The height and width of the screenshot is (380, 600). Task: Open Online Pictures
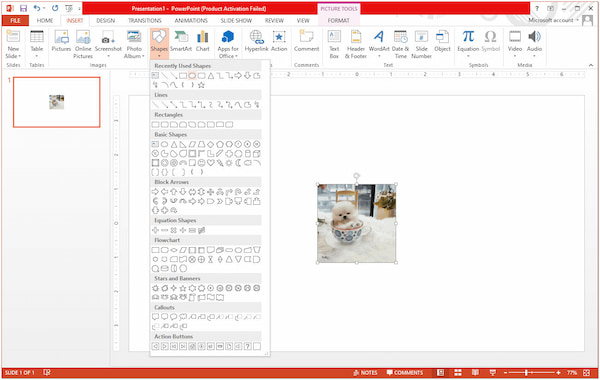point(83,44)
